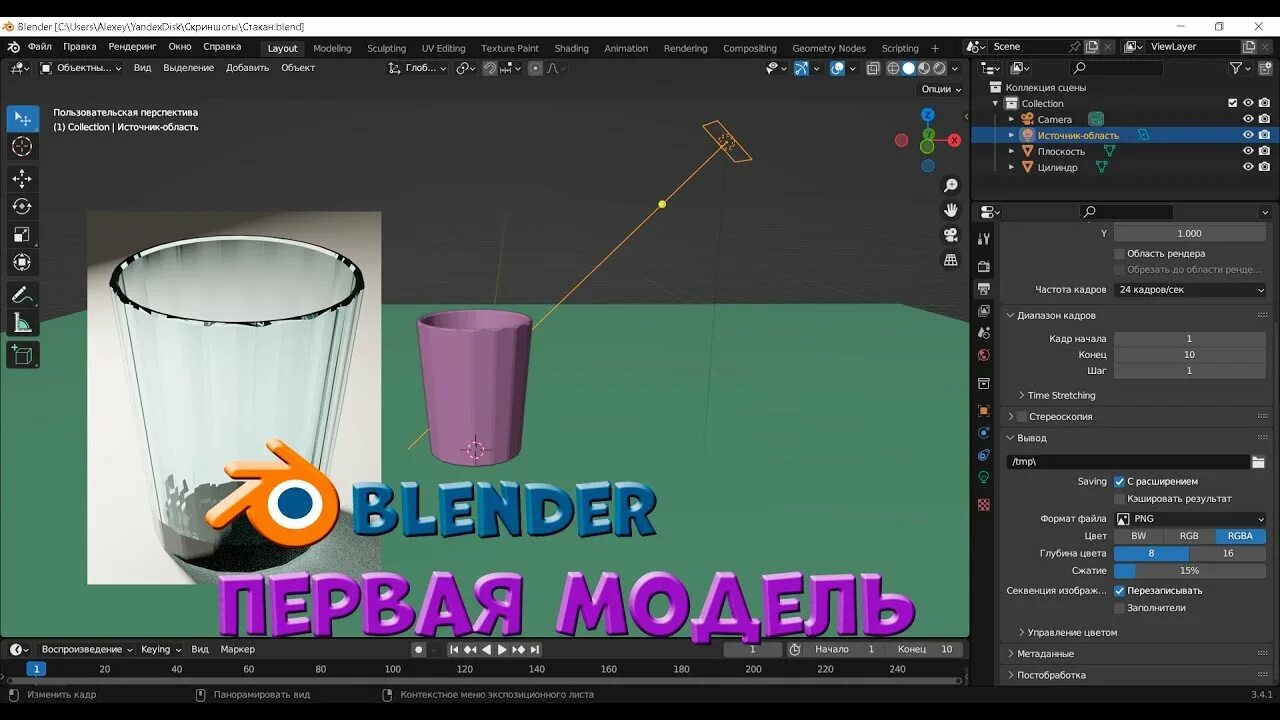
Task: Open Опции dropdown button
Action: 941,89
